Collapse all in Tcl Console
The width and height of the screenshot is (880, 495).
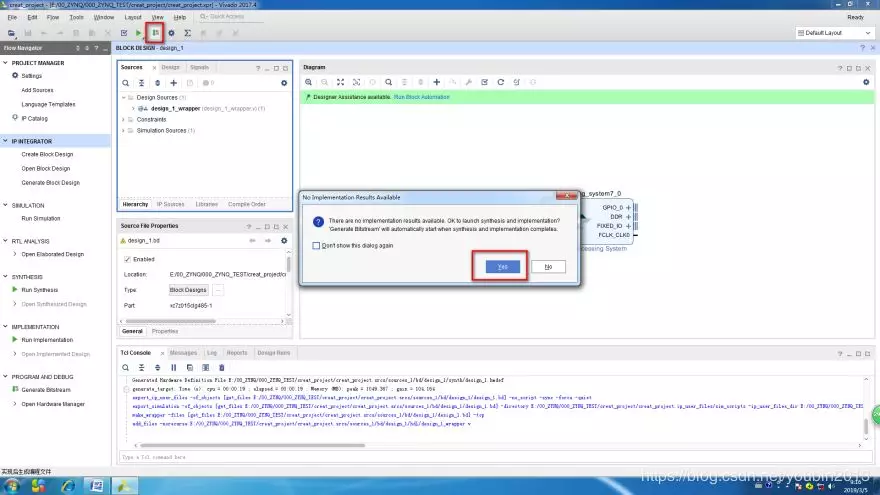coord(141,368)
